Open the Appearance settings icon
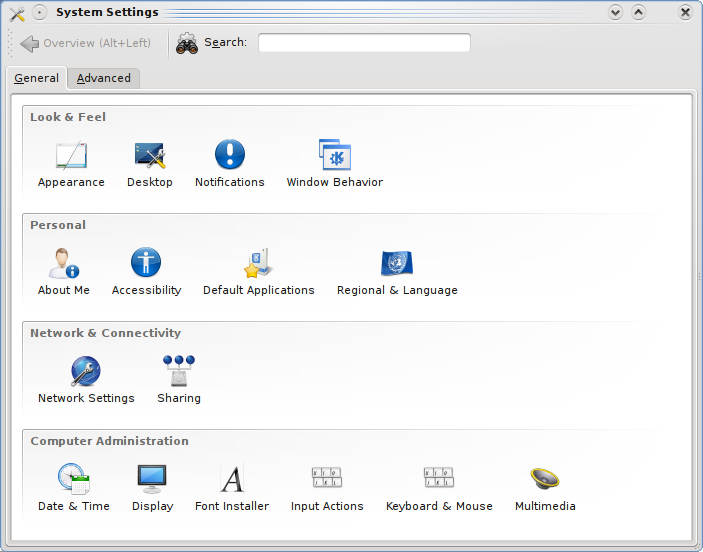703x552 pixels. pyautogui.click(x=71, y=155)
